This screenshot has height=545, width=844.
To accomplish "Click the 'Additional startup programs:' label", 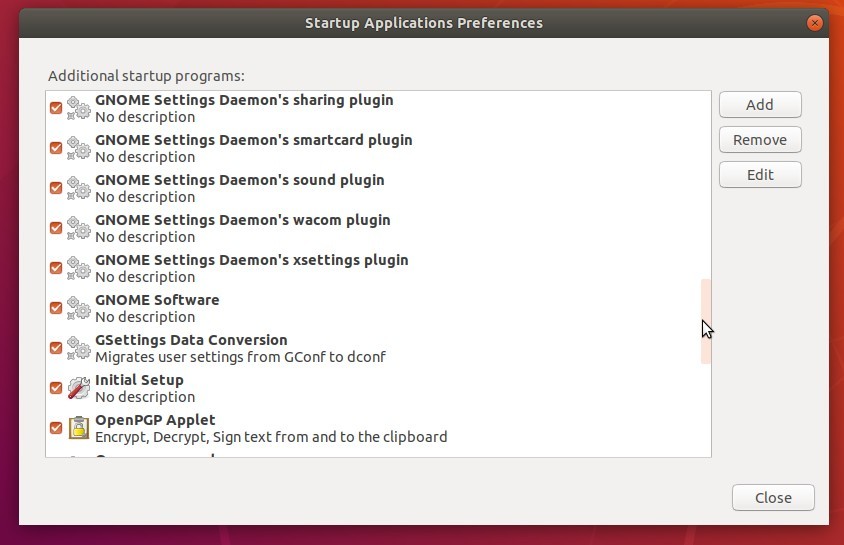I will point(146,76).
